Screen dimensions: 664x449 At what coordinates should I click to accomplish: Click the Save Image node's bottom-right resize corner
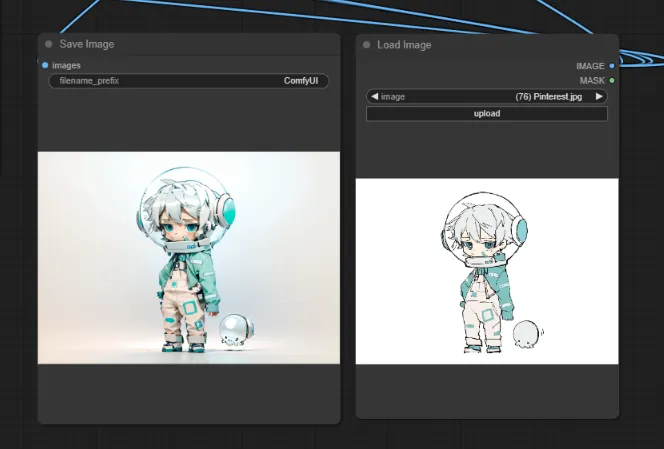pos(337,421)
